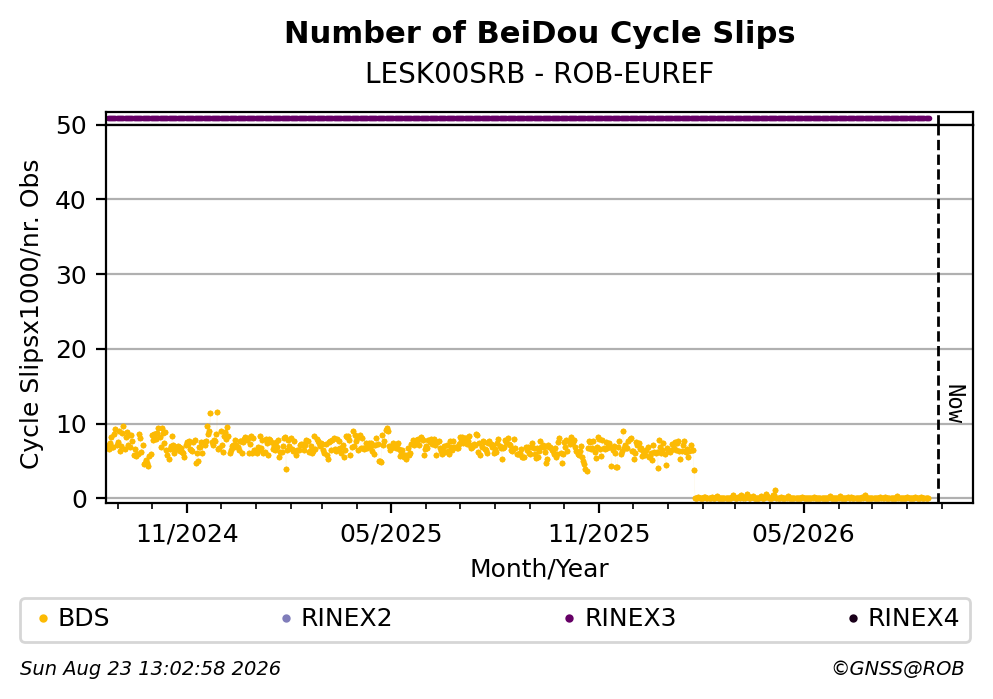
Task: Click the ©GNSS@ROB copyright text
Action: (898, 669)
